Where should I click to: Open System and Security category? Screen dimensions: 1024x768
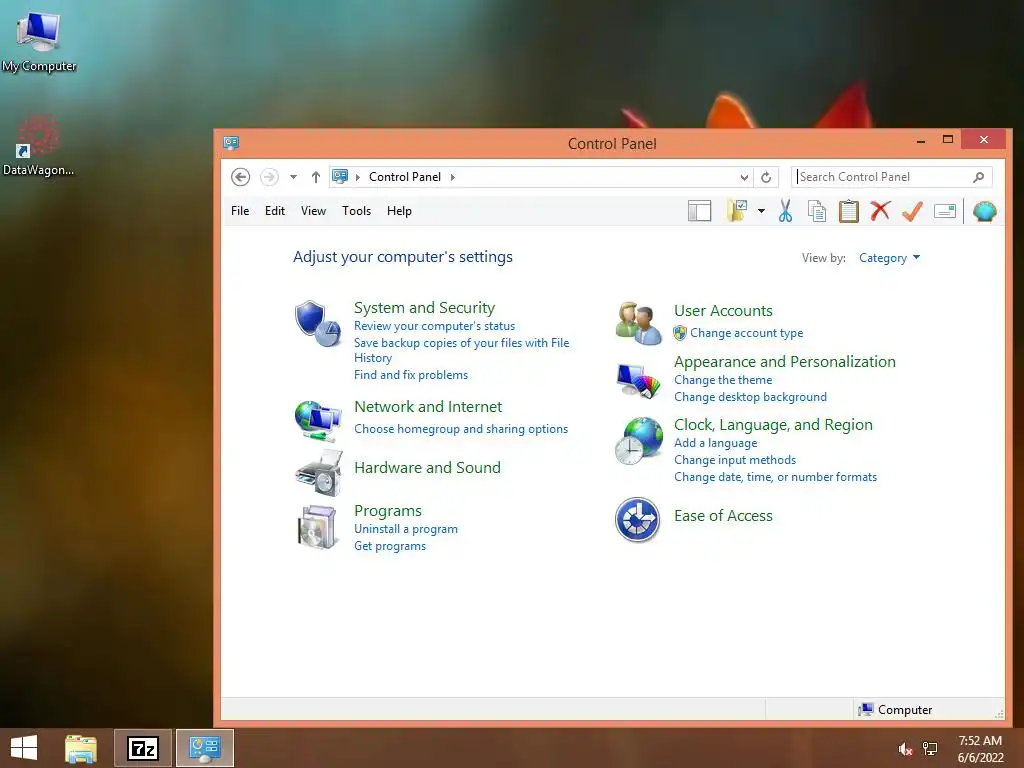[424, 308]
